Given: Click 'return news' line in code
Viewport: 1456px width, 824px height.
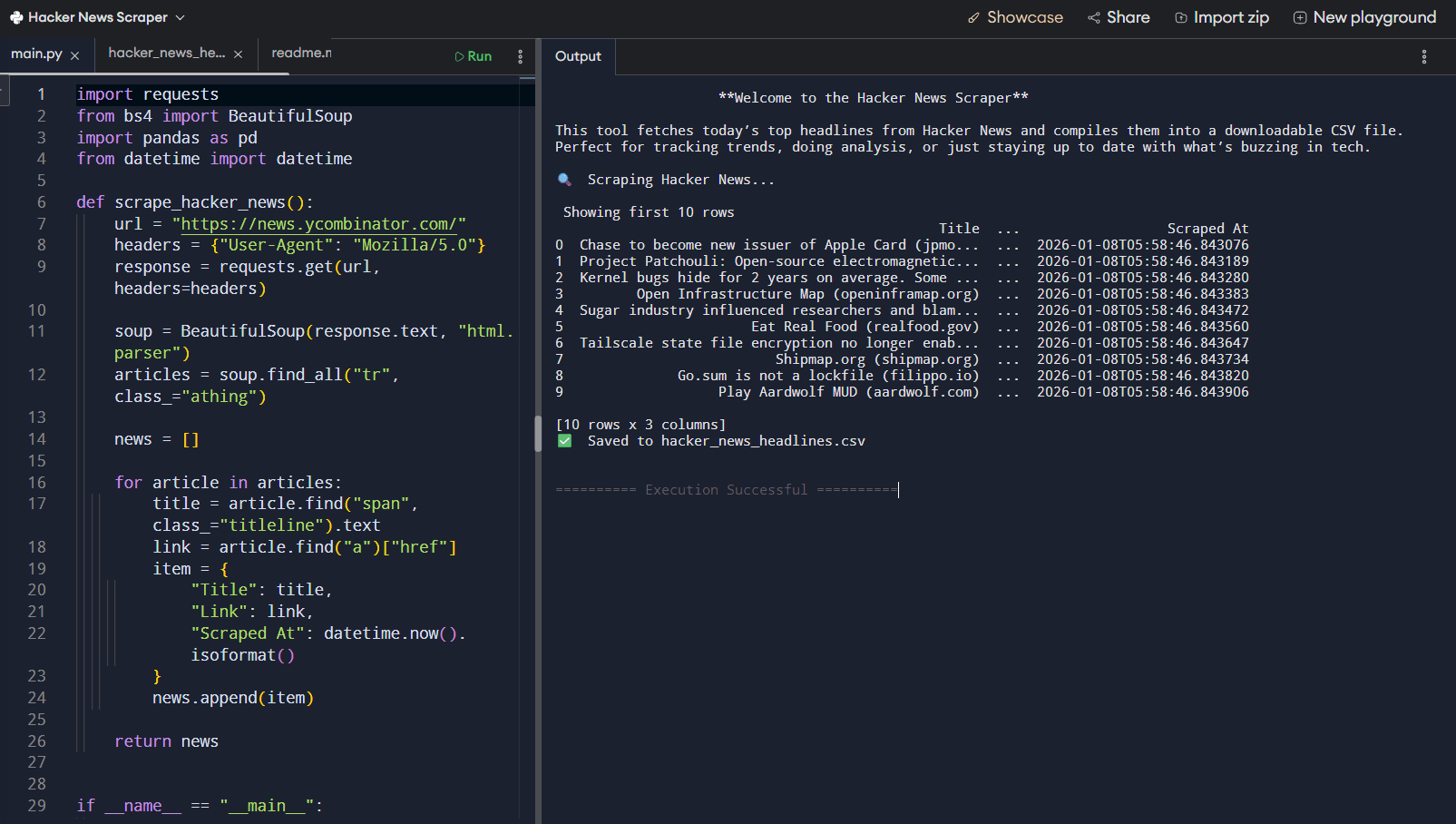Looking at the screenshot, I should pyautogui.click(x=166, y=741).
